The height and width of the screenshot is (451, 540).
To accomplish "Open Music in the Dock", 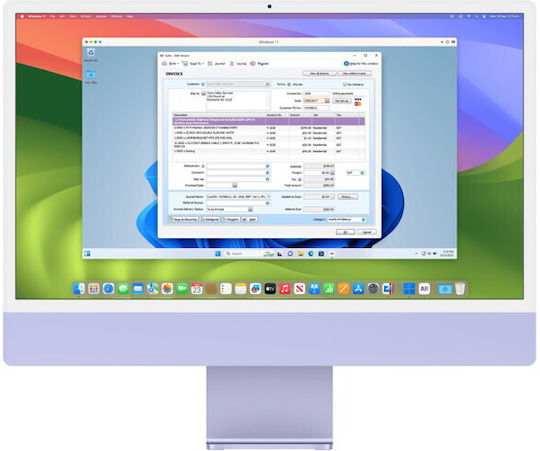I will 285,289.
